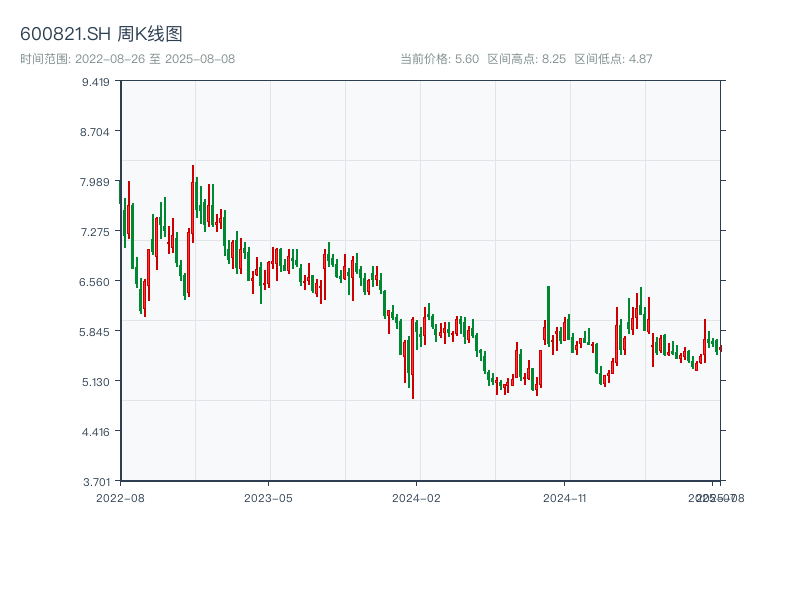
Task: Click the 2023-05 date axis marker
Action: 268,497
